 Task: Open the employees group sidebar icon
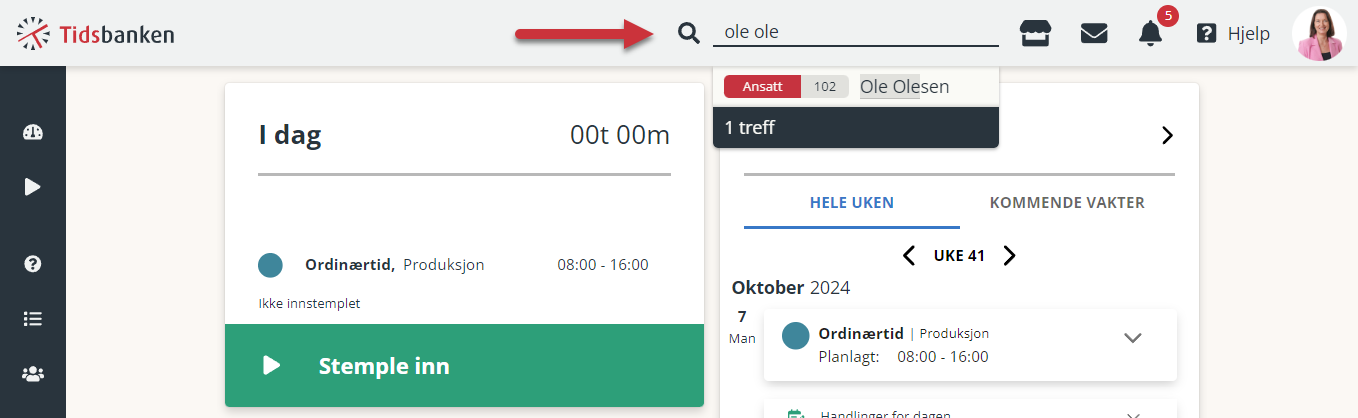click(33, 374)
